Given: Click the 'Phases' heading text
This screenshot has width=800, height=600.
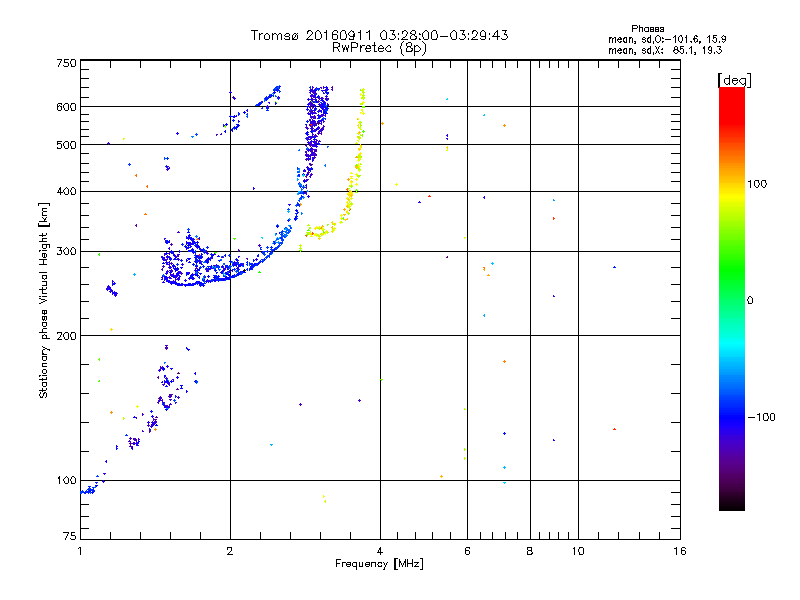Looking at the screenshot, I should [x=647, y=29].
